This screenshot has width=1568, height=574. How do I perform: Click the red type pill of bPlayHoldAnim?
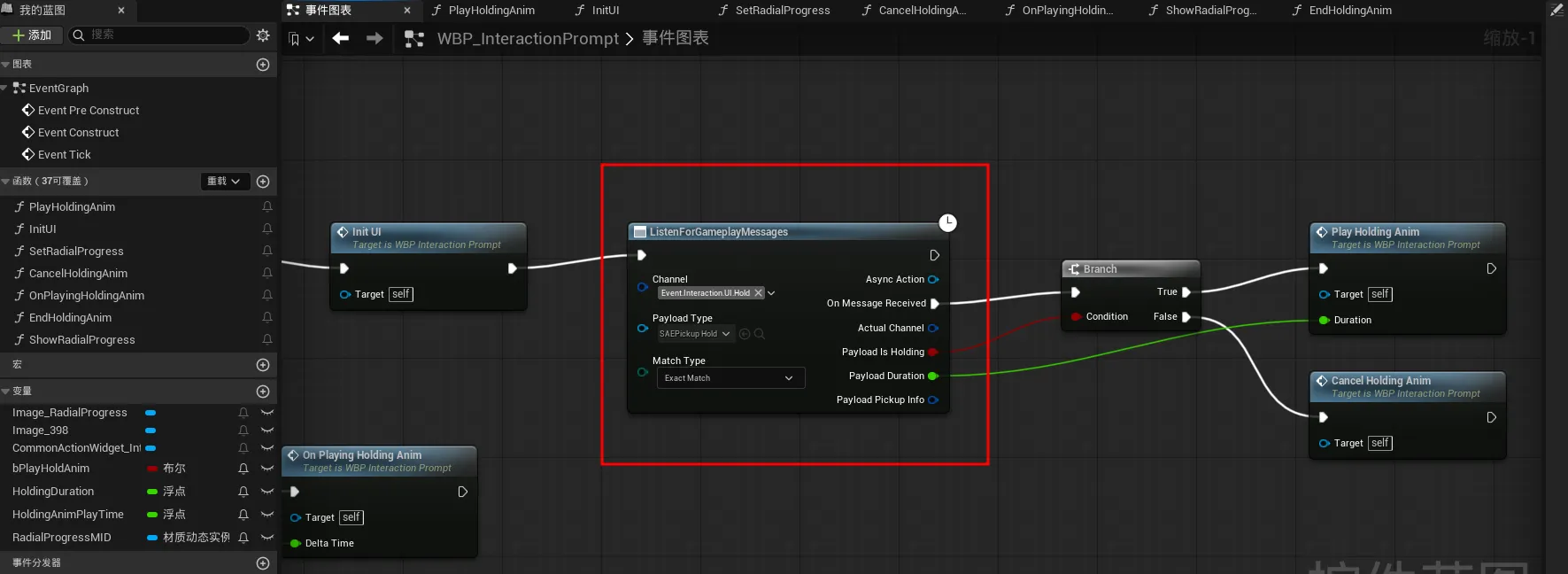pos(151,469)
